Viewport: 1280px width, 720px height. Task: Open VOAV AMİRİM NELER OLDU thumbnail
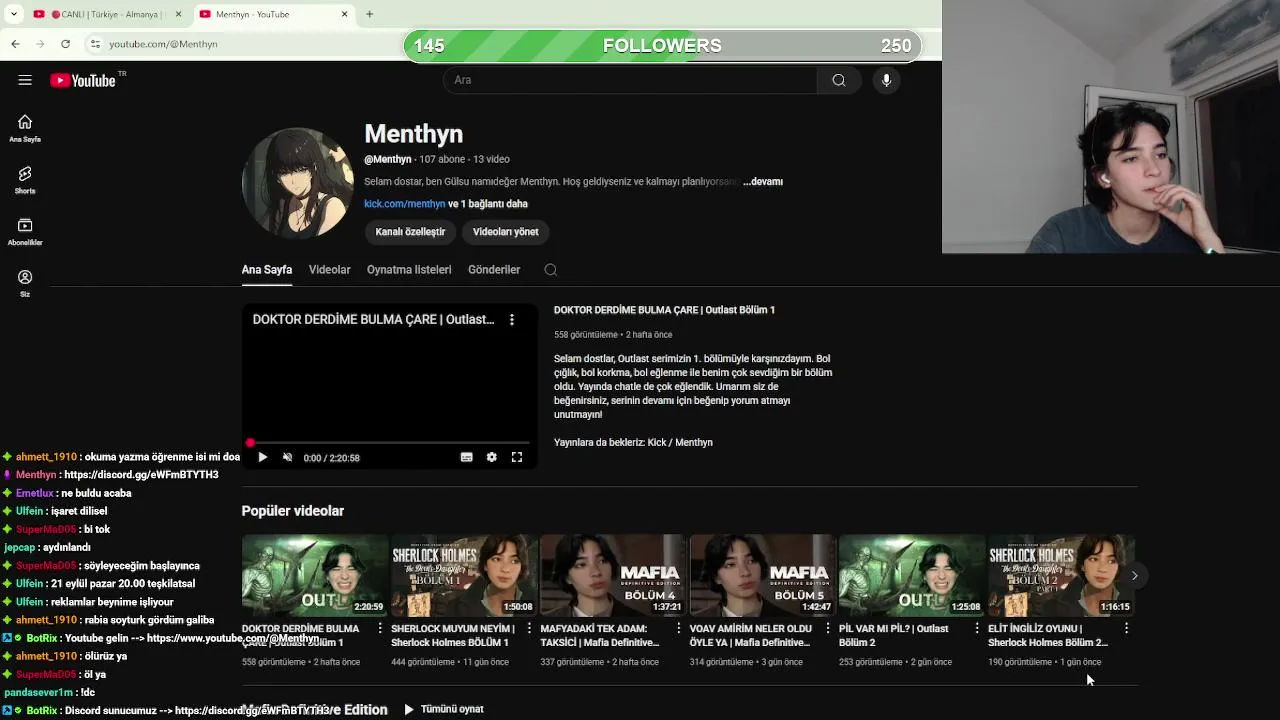point(762,575)
